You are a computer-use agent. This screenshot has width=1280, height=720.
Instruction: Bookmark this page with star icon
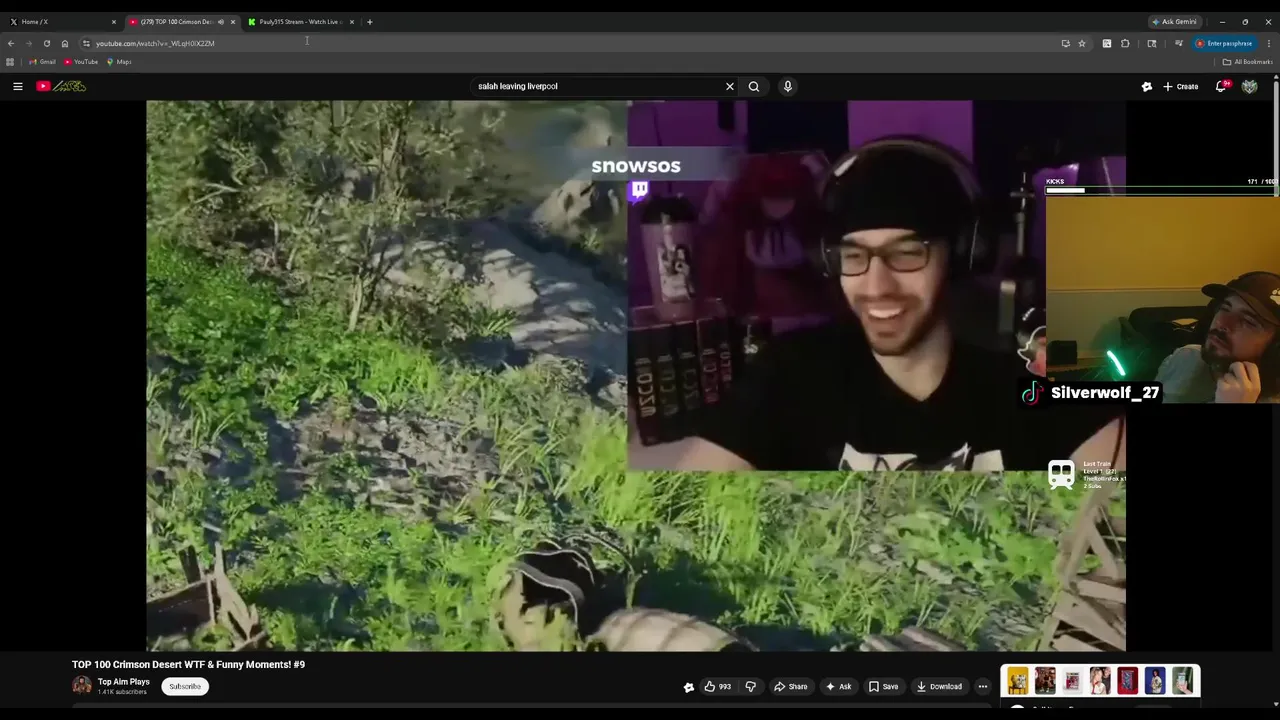1081,43
